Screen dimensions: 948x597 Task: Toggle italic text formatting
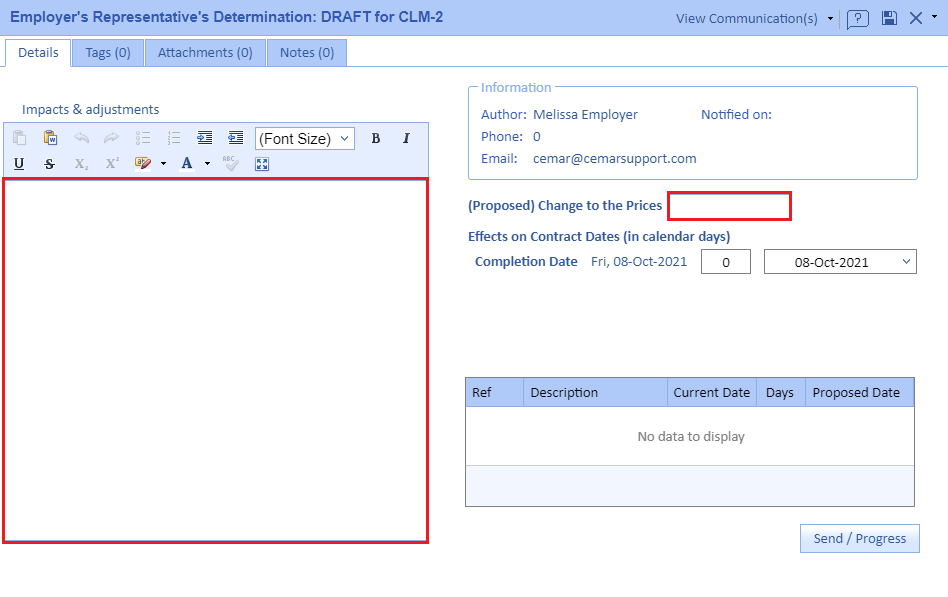click(406, 139)
